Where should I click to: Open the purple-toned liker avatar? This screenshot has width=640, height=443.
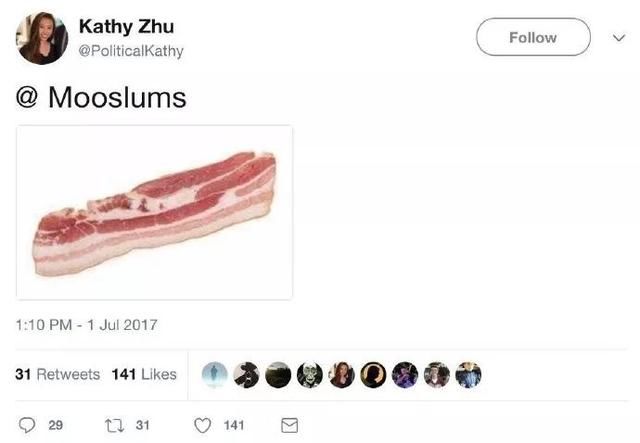coord(405,374)
